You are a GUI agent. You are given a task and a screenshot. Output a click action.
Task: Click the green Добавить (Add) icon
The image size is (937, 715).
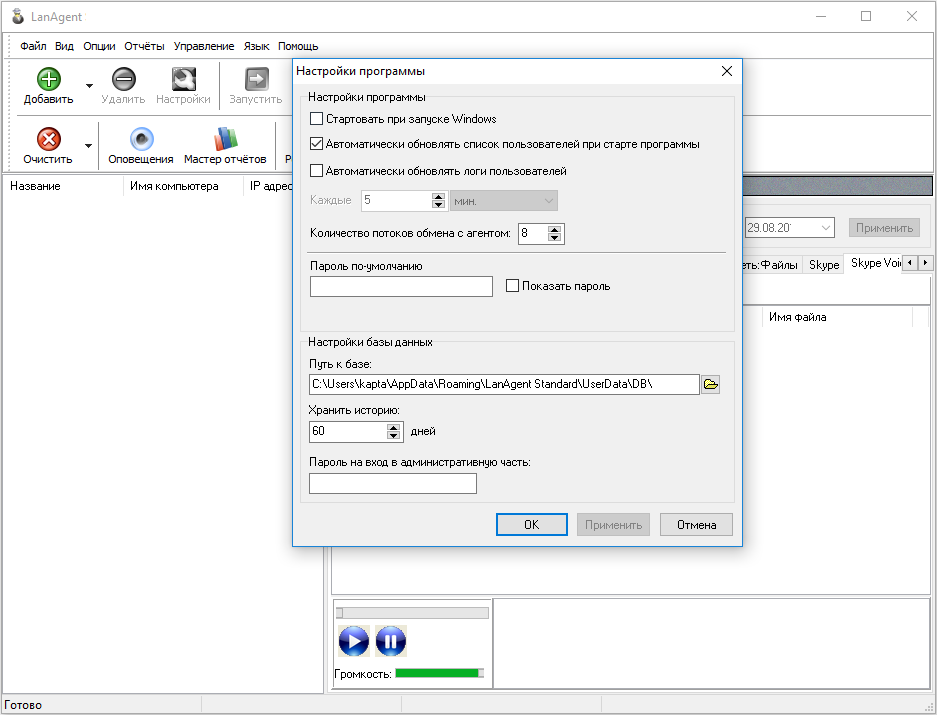click(48, 80)
